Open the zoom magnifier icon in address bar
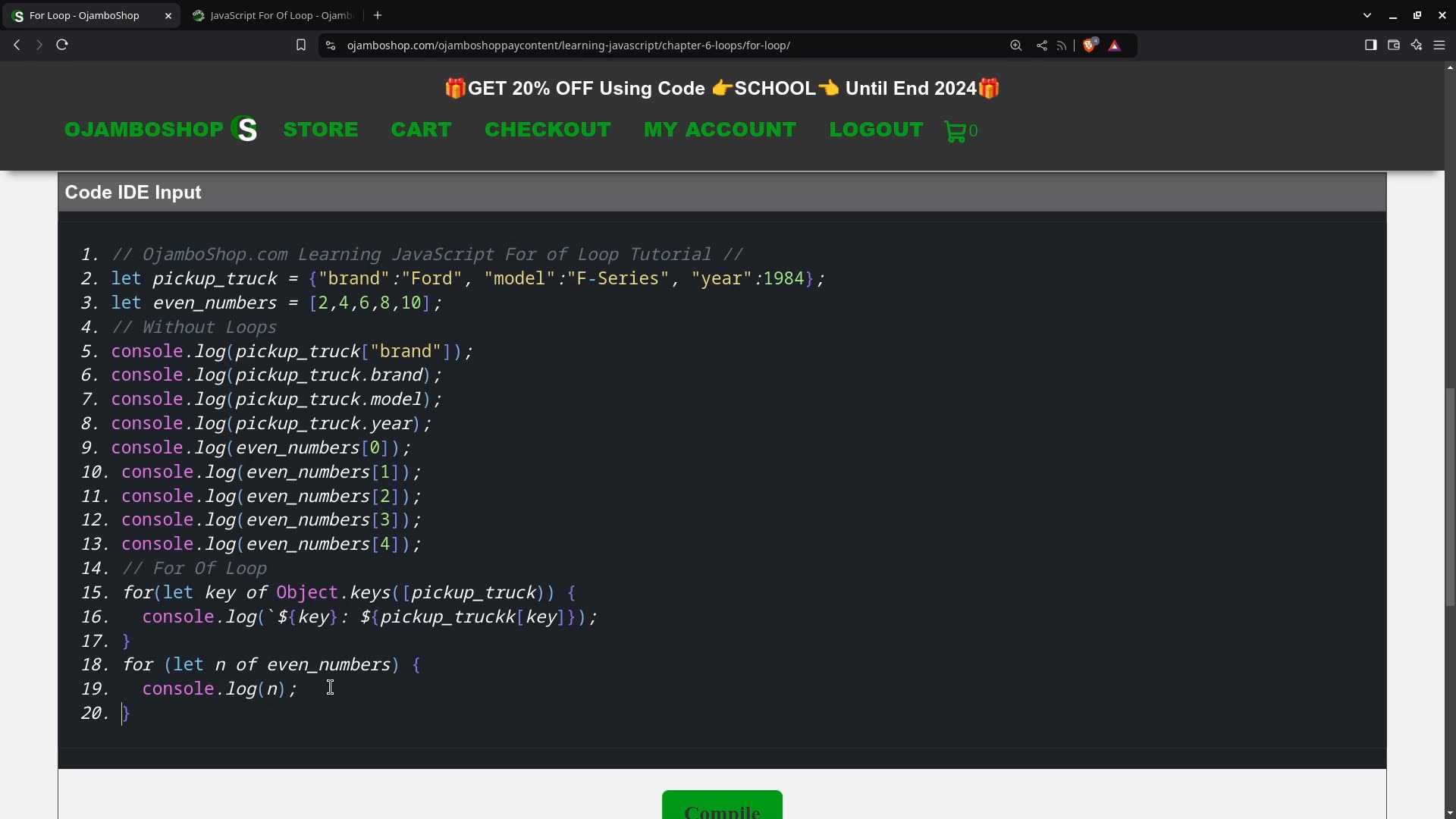Screen dimensions: 1456x819 click(x=1016, y=45)
